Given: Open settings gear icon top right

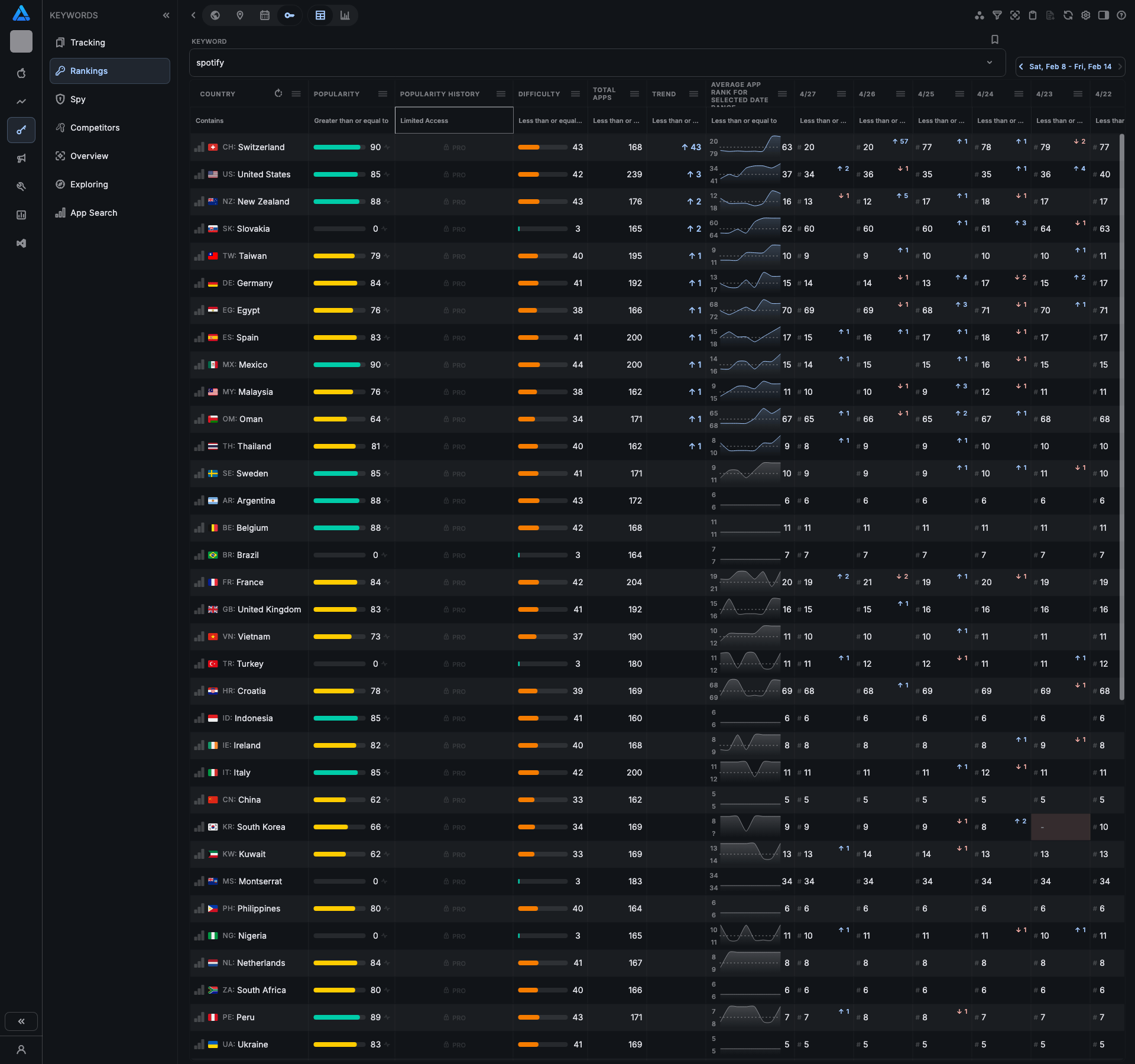Looking at the screenshot, I should click(x=1086, y=15).
